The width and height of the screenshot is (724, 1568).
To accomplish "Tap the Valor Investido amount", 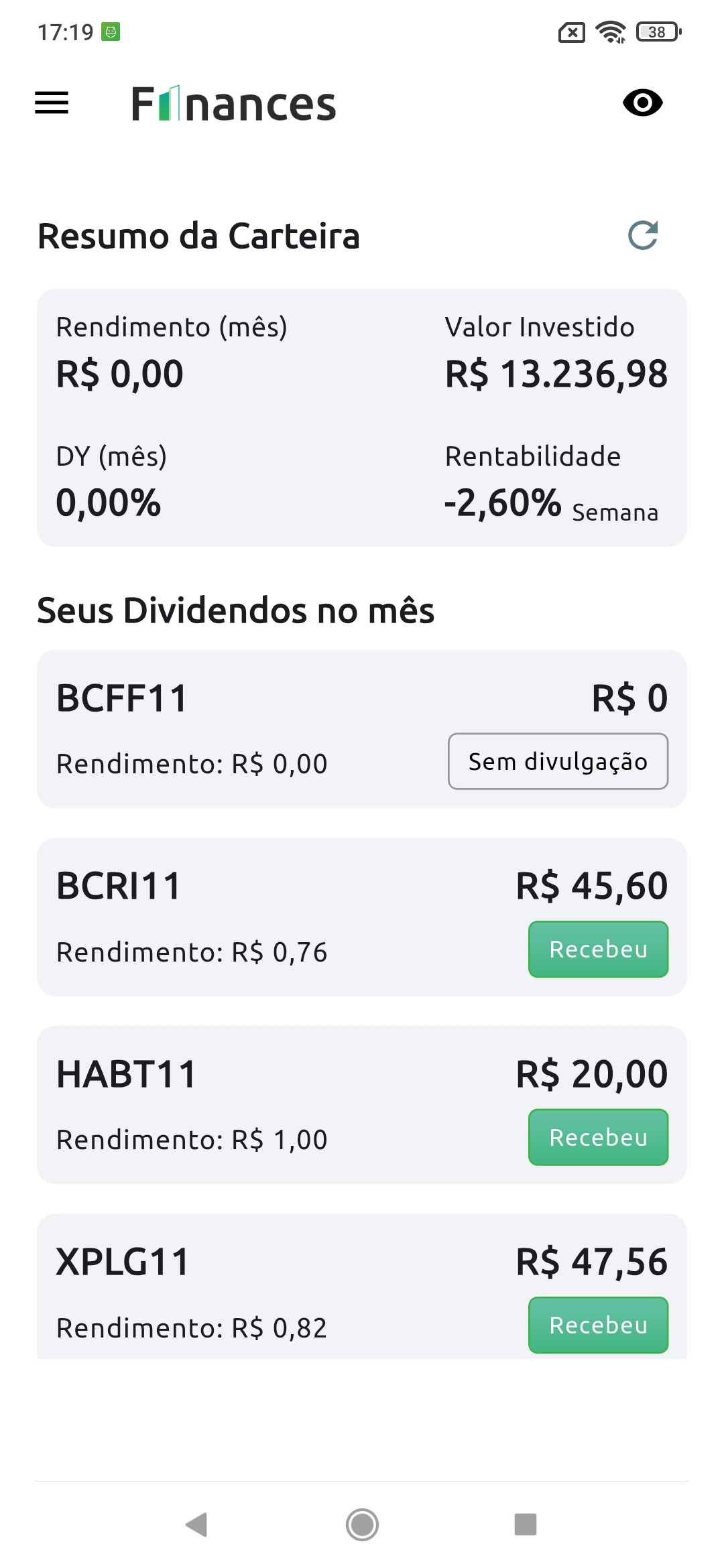I will (556, 373).
